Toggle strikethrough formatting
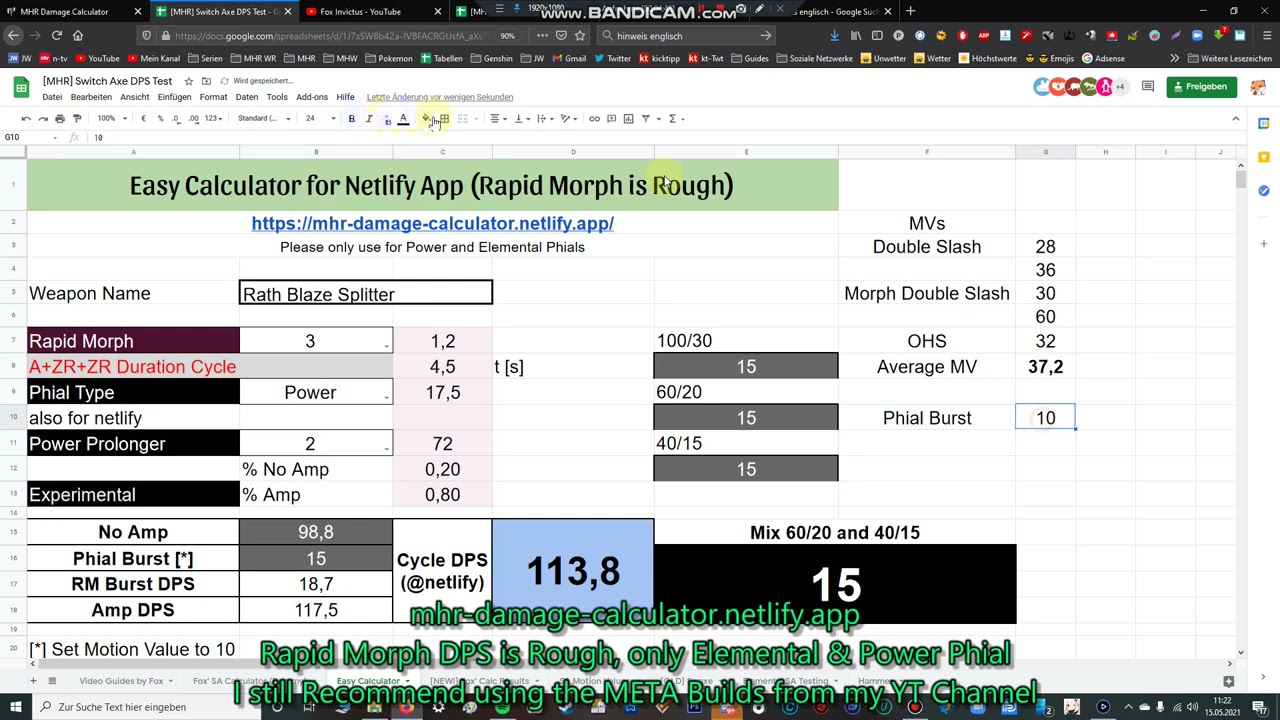The image size is (1280, 720). 386,119
